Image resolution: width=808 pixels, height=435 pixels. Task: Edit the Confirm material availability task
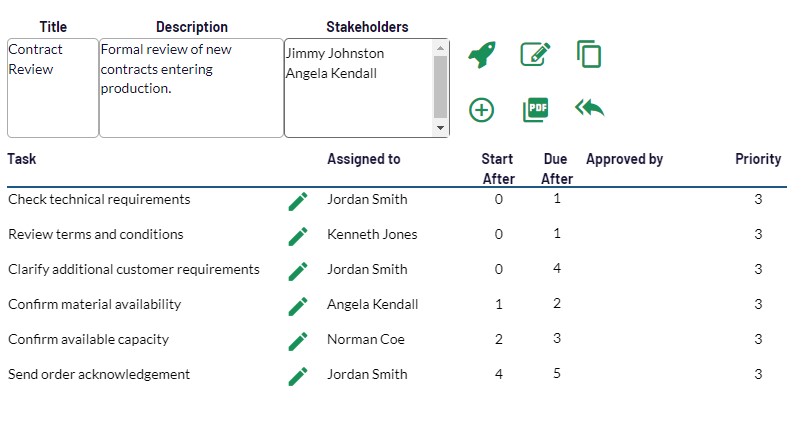click(x=297, y=305)
